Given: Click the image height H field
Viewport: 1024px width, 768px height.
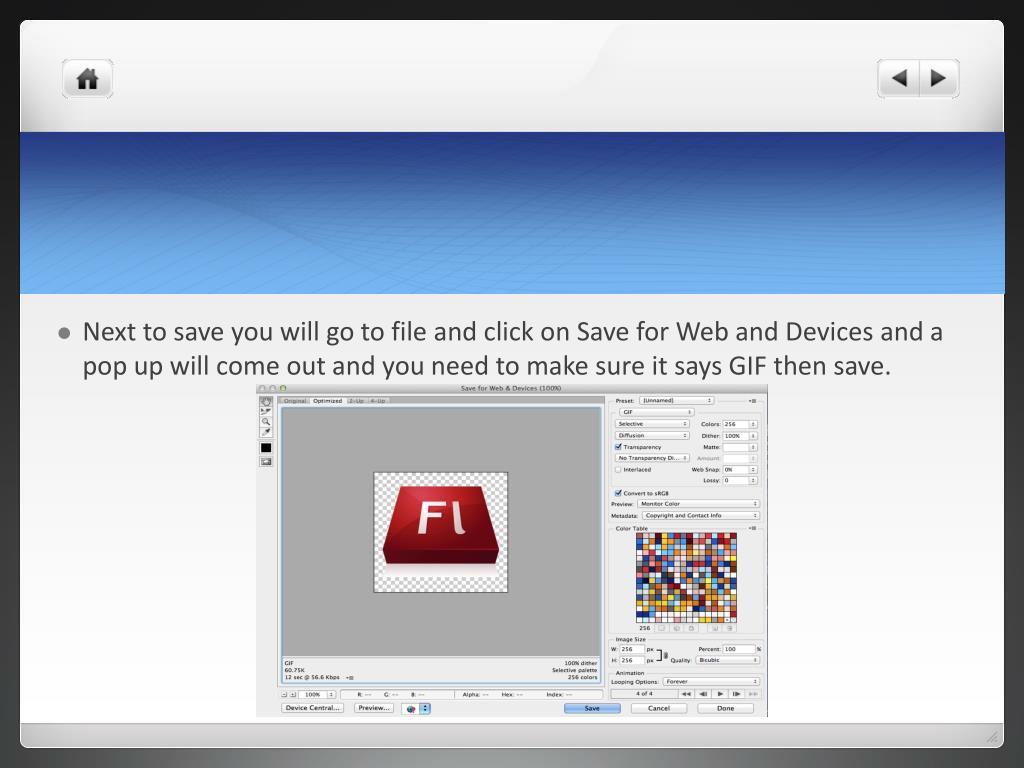Looking at the screenshot, I should point(632,660).
